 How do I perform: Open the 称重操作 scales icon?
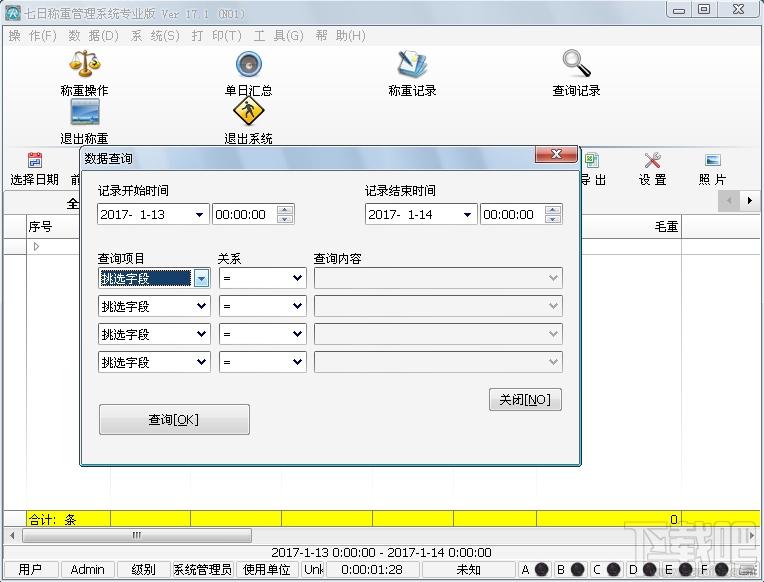click(x=84, y=63)
